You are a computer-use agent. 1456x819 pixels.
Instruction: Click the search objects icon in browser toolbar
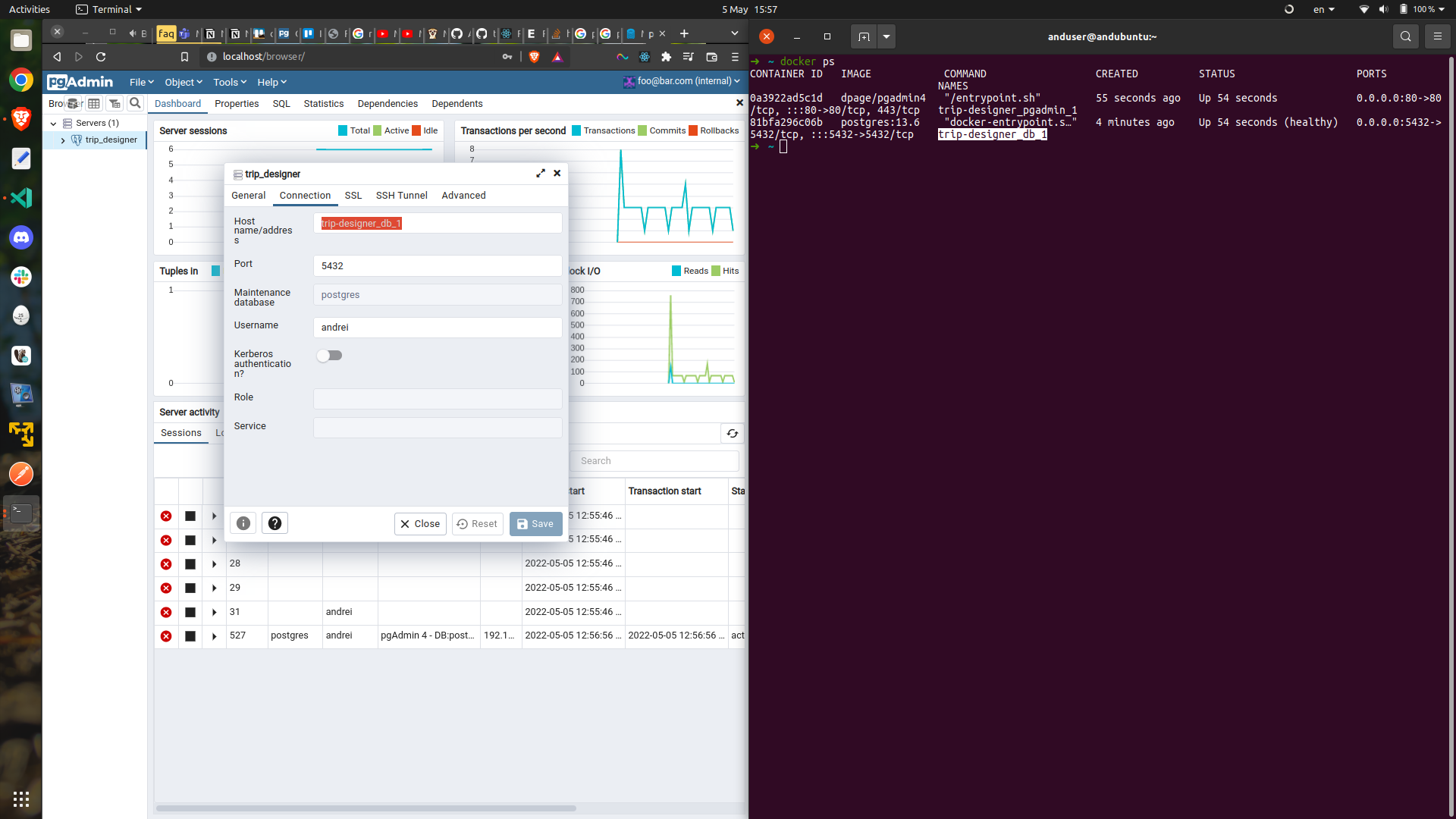[x=135, y=103]
